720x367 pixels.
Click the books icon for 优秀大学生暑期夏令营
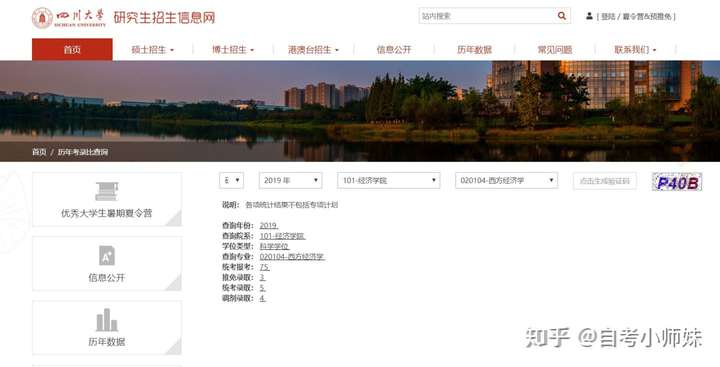(107, 192)
